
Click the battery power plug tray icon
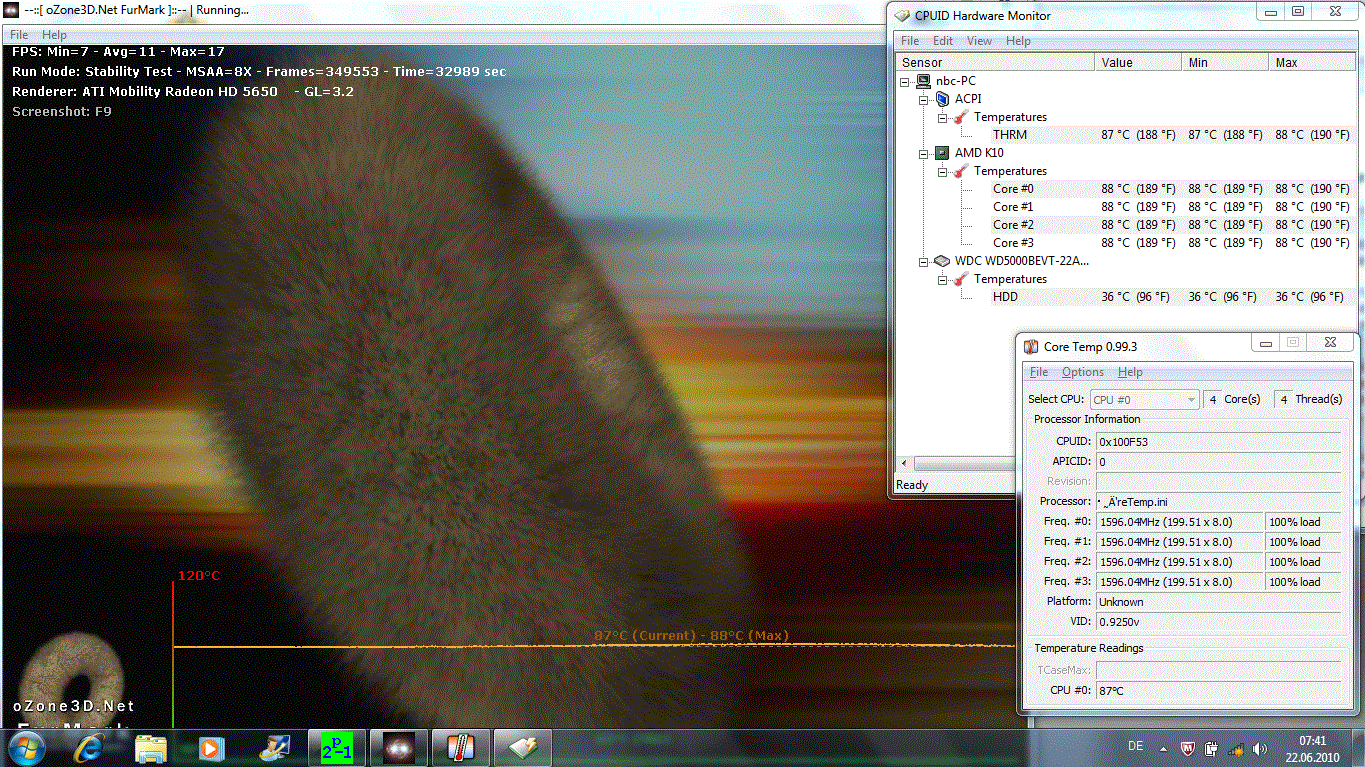[1211, 748]
